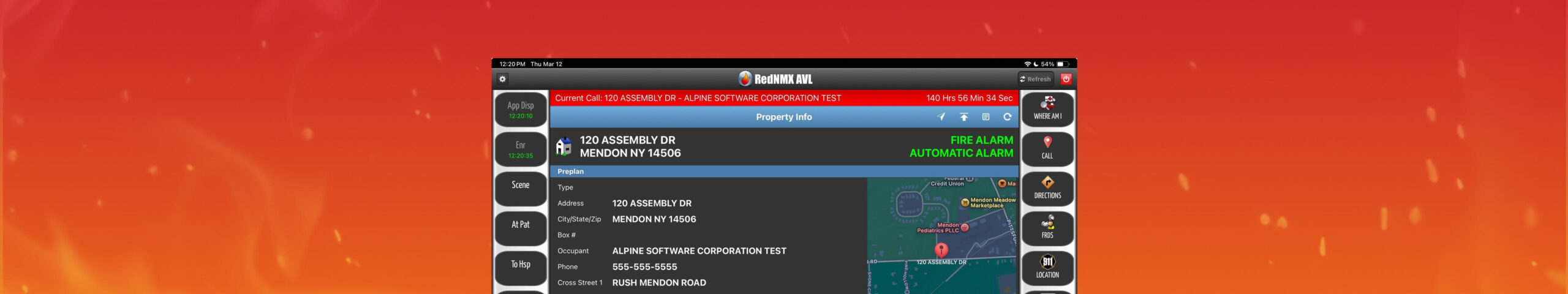This screenshot has height=294, width=1568.
Task: Open the 911 LOCATION button
Action: pyautogui.click(x=1047, y=268)
